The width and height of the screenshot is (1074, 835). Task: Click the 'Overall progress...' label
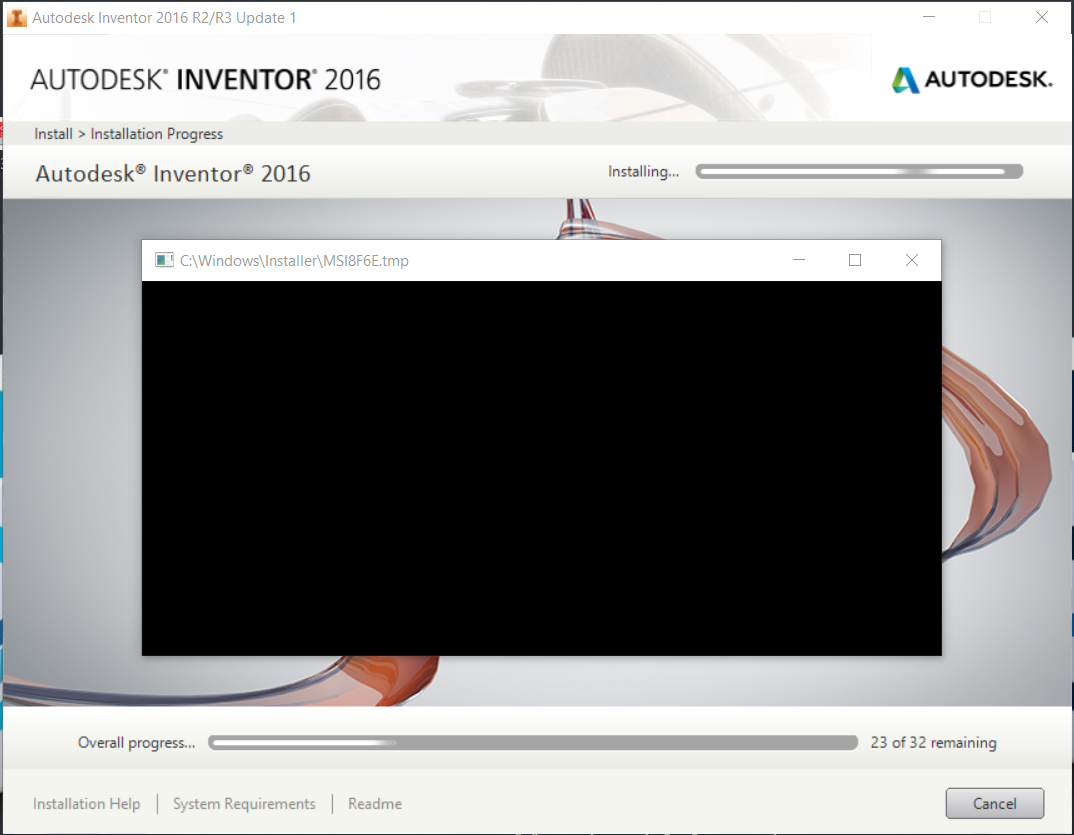(x=136, y=743)
